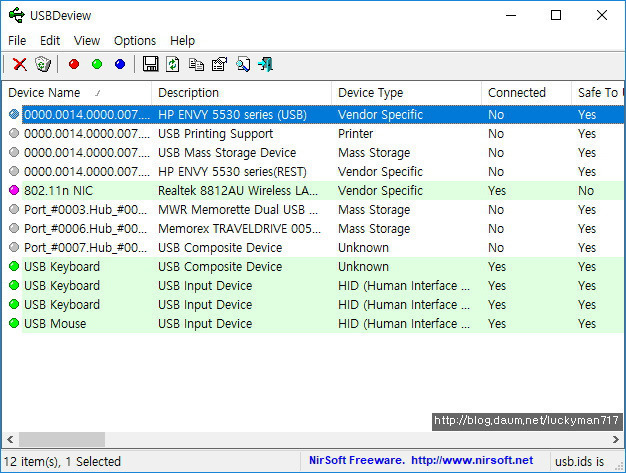Sort by the Connected column header

point(527,93)
